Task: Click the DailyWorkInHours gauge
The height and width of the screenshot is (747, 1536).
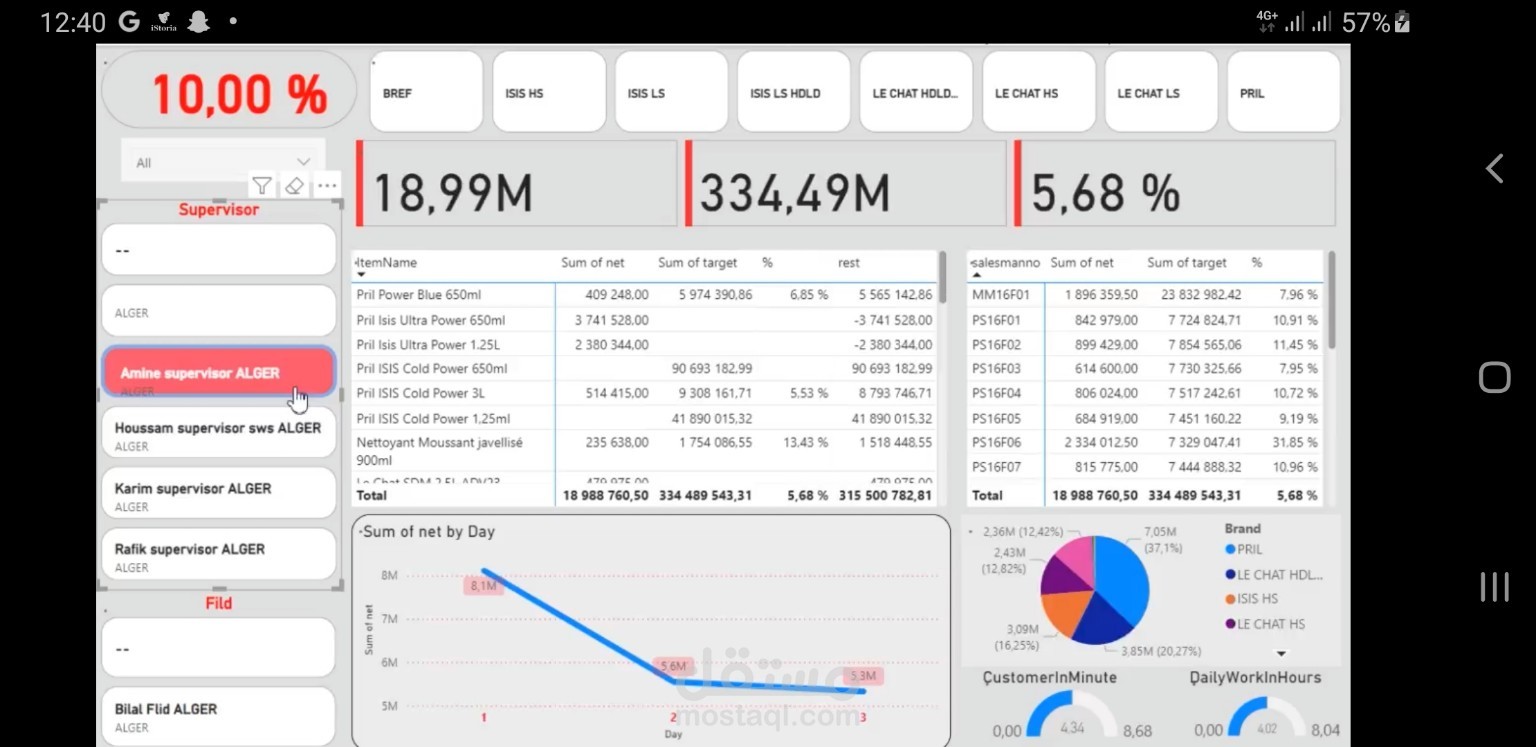Action: [1267, 716]
